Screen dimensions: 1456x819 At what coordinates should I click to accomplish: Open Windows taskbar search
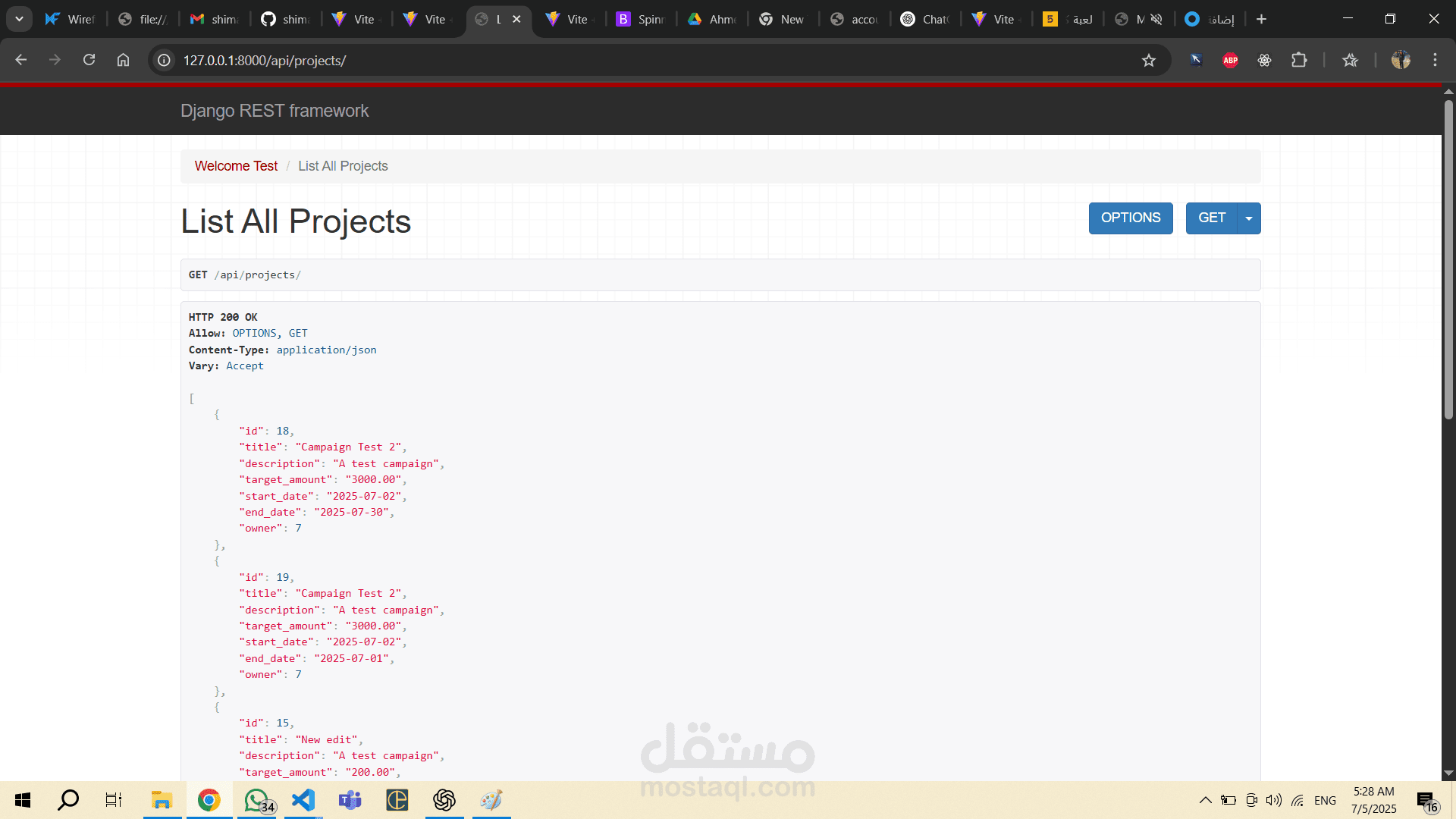(x=68, y=800)
